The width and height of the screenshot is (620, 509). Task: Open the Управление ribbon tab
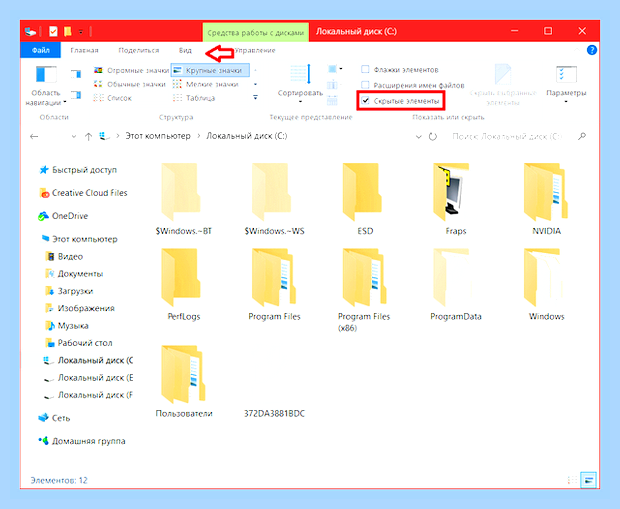(x=255, y=50)
